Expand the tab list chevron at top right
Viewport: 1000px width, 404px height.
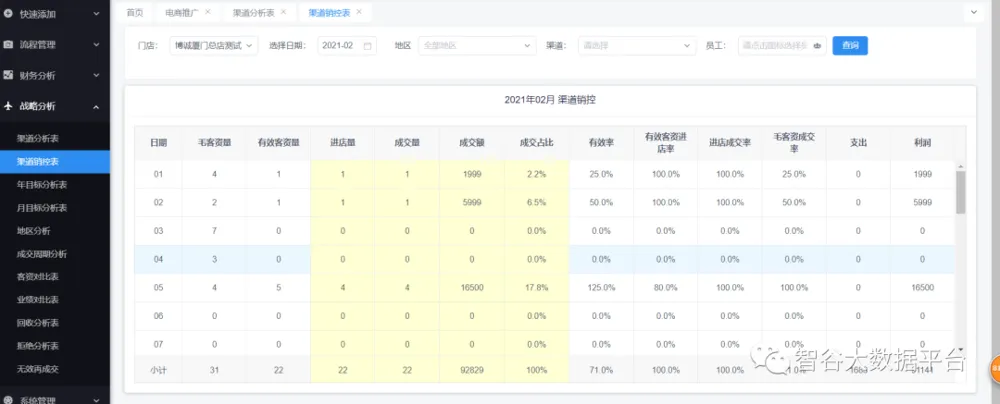pos(973,13)
